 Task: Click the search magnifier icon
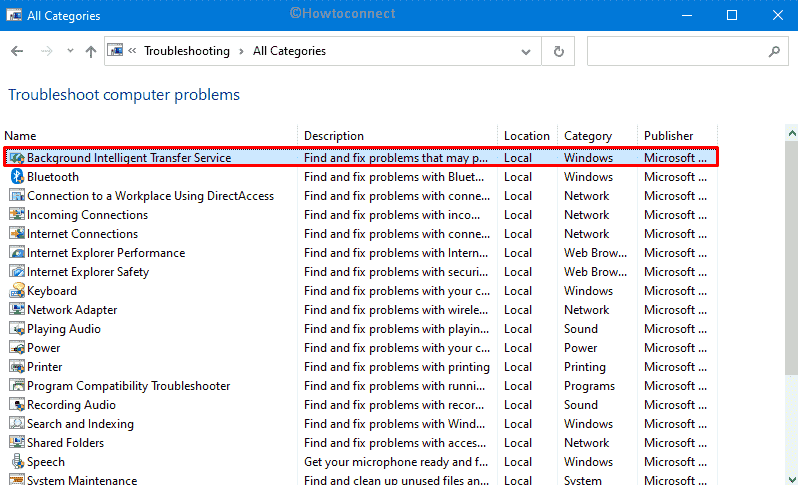tap(774, 51)
